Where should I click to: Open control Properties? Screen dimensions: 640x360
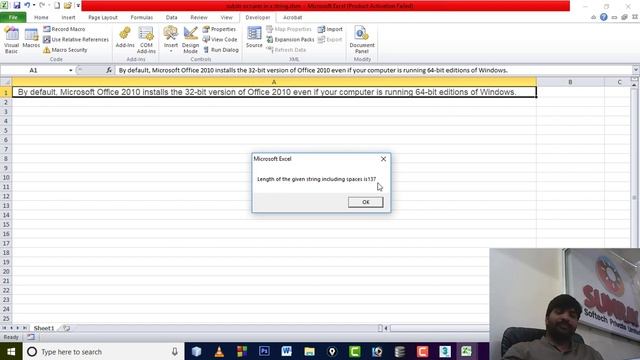pyautogui.click(x=219, y=29)
